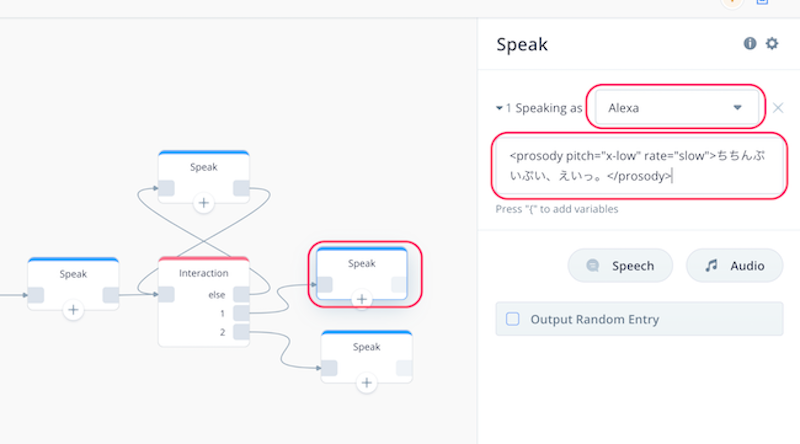Viewport: 800px width, 444px height.
Task: Click the Speech button
Action: (x=620, y=265)
